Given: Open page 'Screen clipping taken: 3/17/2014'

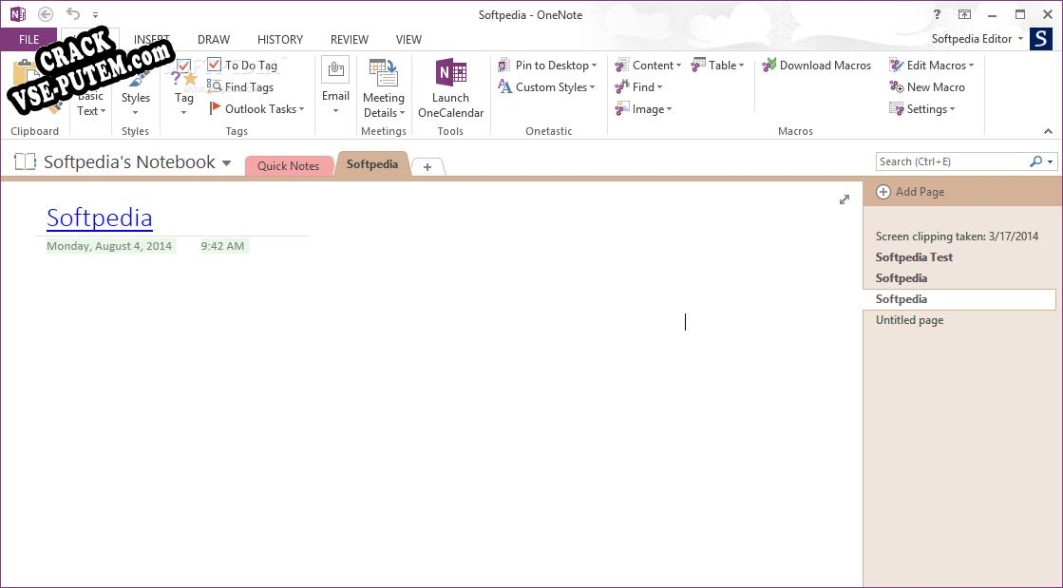Looking at the screenshot, I should [957, 236].
